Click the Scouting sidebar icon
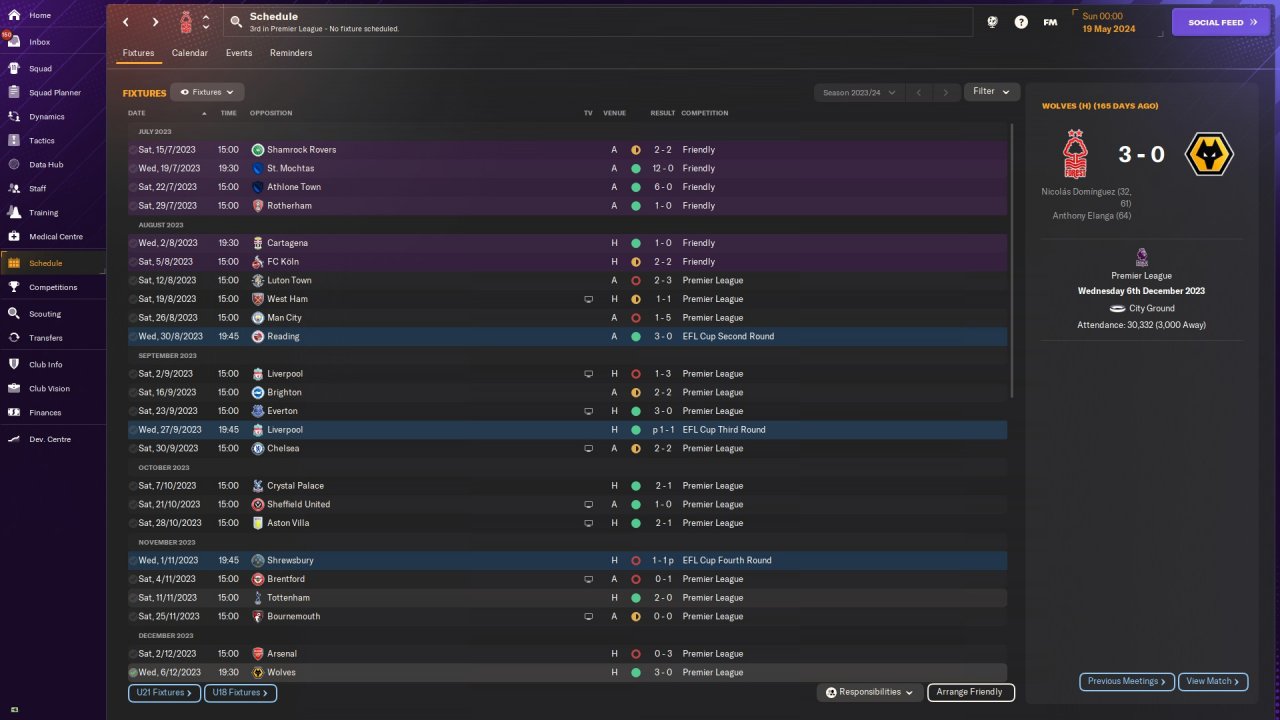The image size is (1280, 720). 14,314
